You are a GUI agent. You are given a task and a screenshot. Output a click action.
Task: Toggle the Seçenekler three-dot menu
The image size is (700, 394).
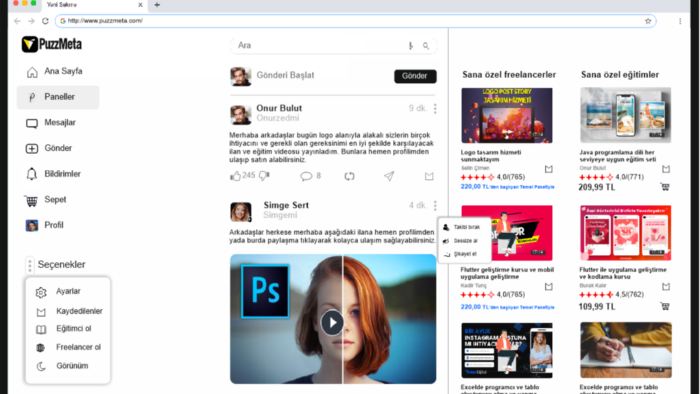tap(30, 265)
